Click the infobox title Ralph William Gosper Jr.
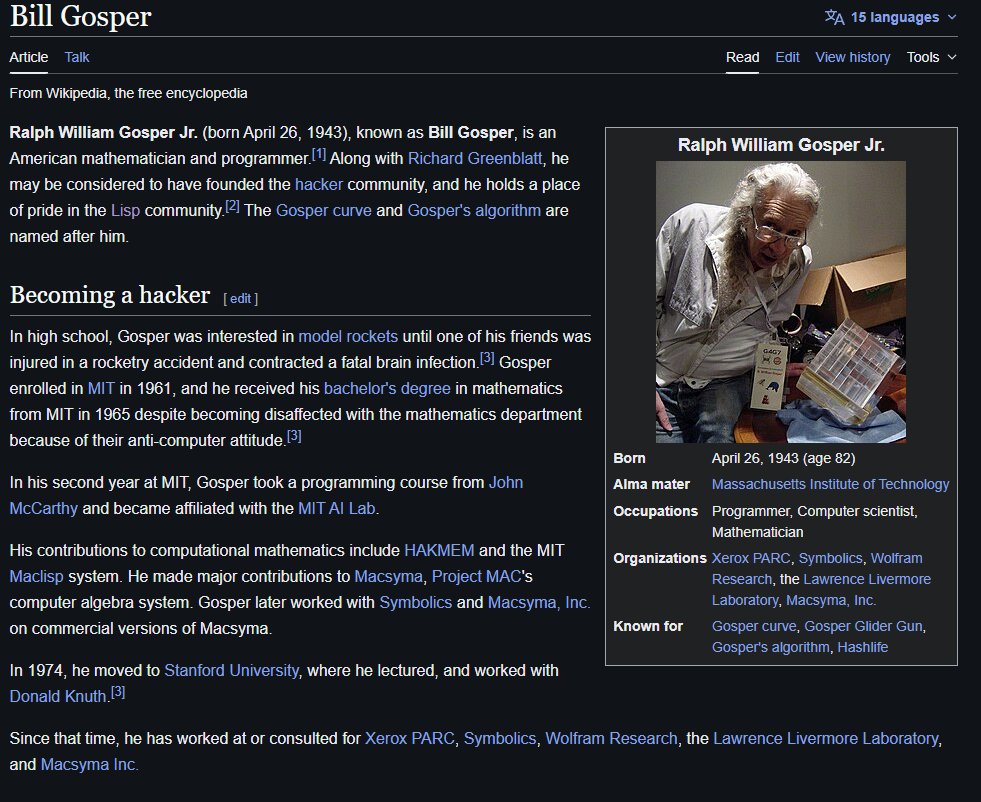981x802 pixels. [x=781, y=145]
